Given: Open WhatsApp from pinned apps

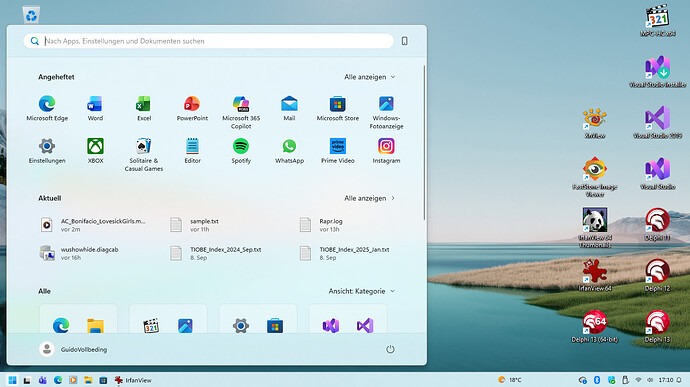Looking at the screenshot, I should coord(289,151).
